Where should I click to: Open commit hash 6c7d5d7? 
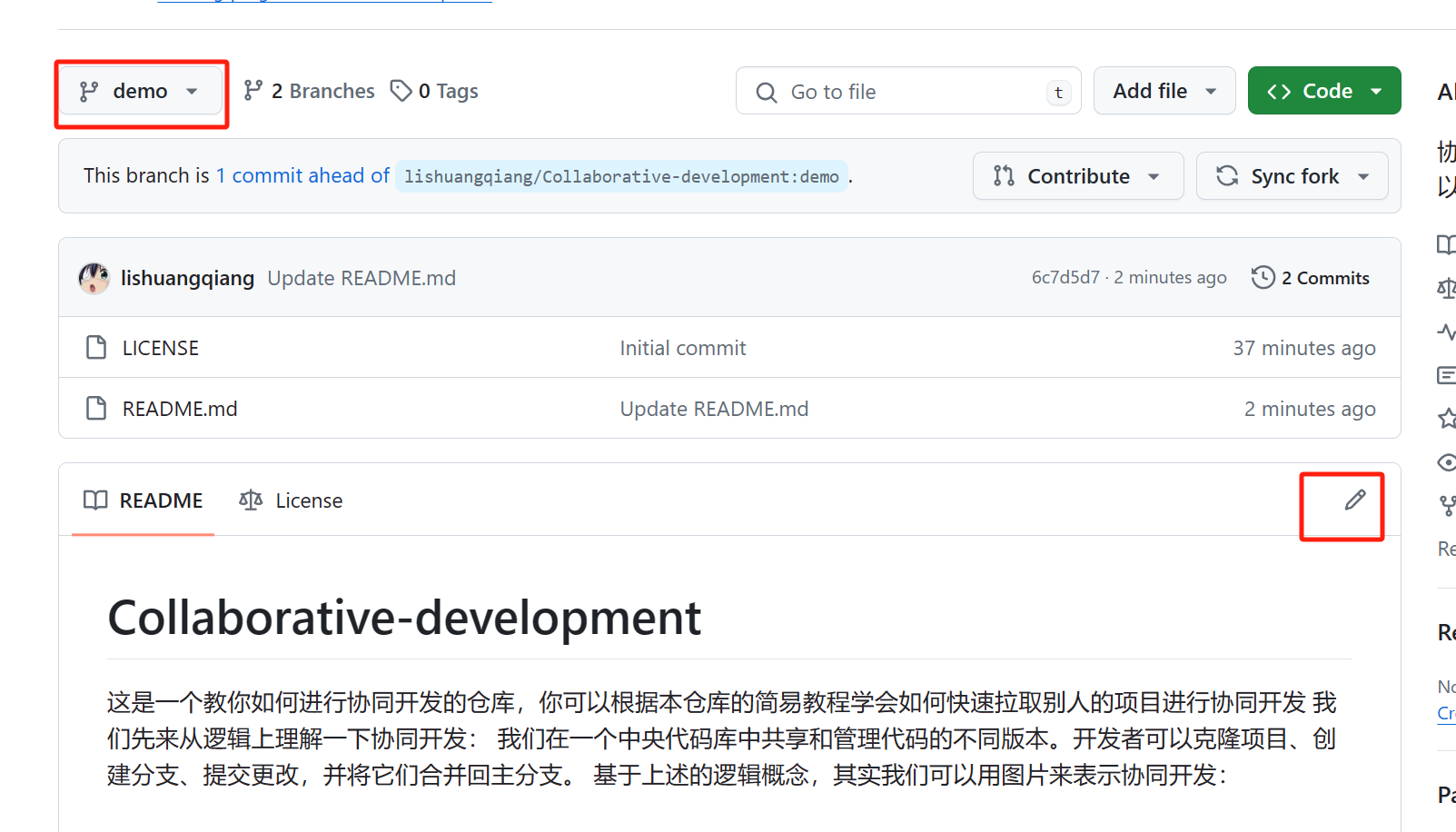click(1065, 278)
